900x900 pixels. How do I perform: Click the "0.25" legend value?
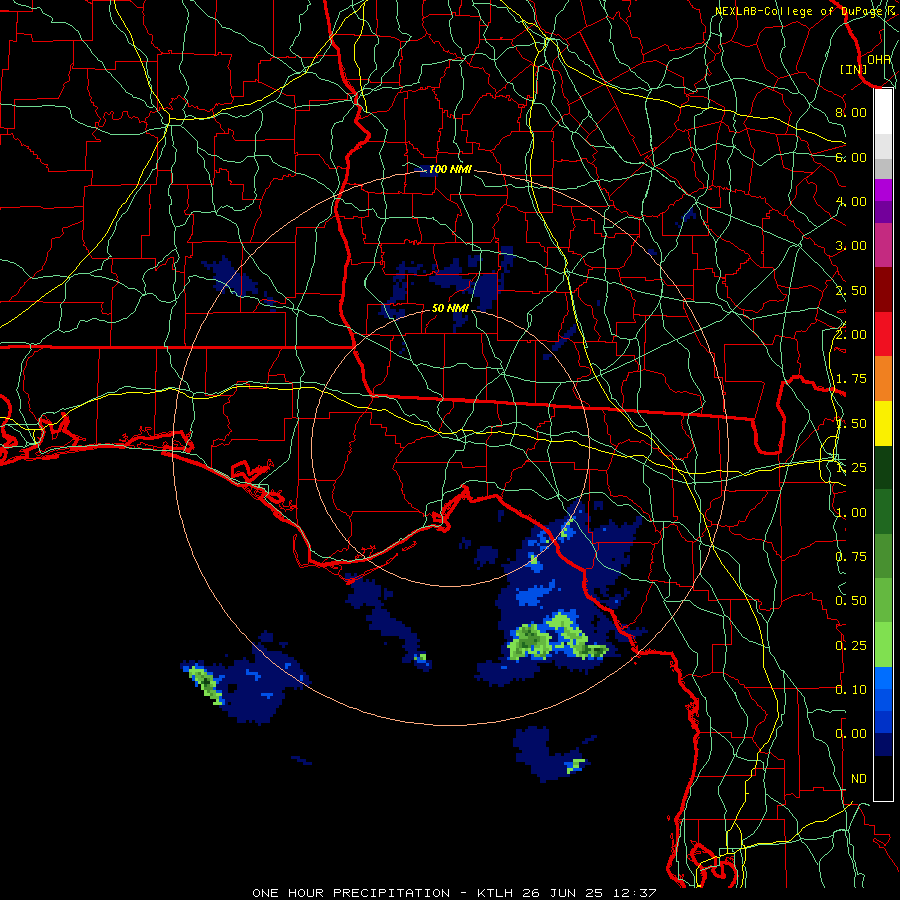click(851, 646)
